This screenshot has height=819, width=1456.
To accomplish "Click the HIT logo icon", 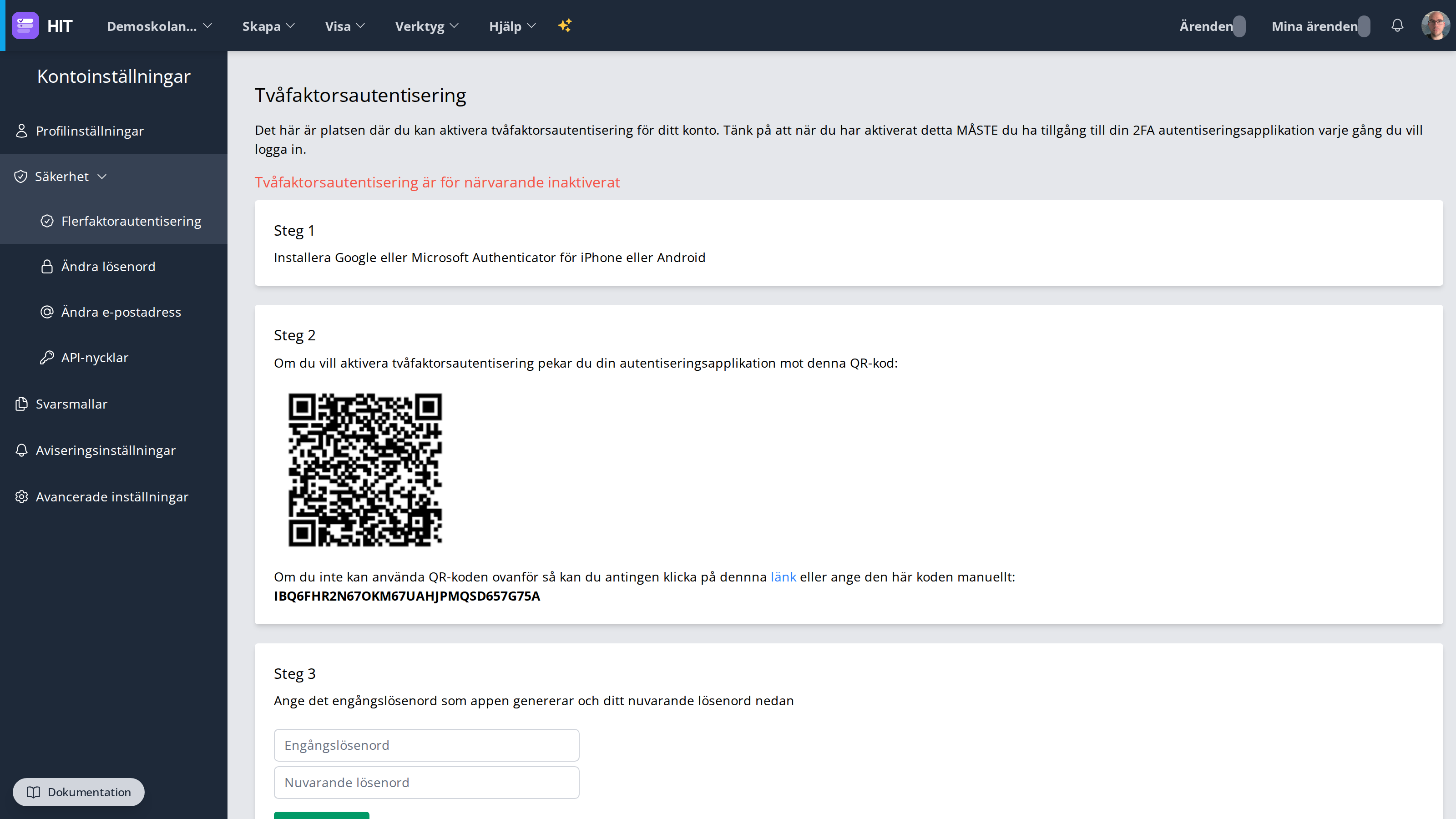I will [x=25, y=25].
